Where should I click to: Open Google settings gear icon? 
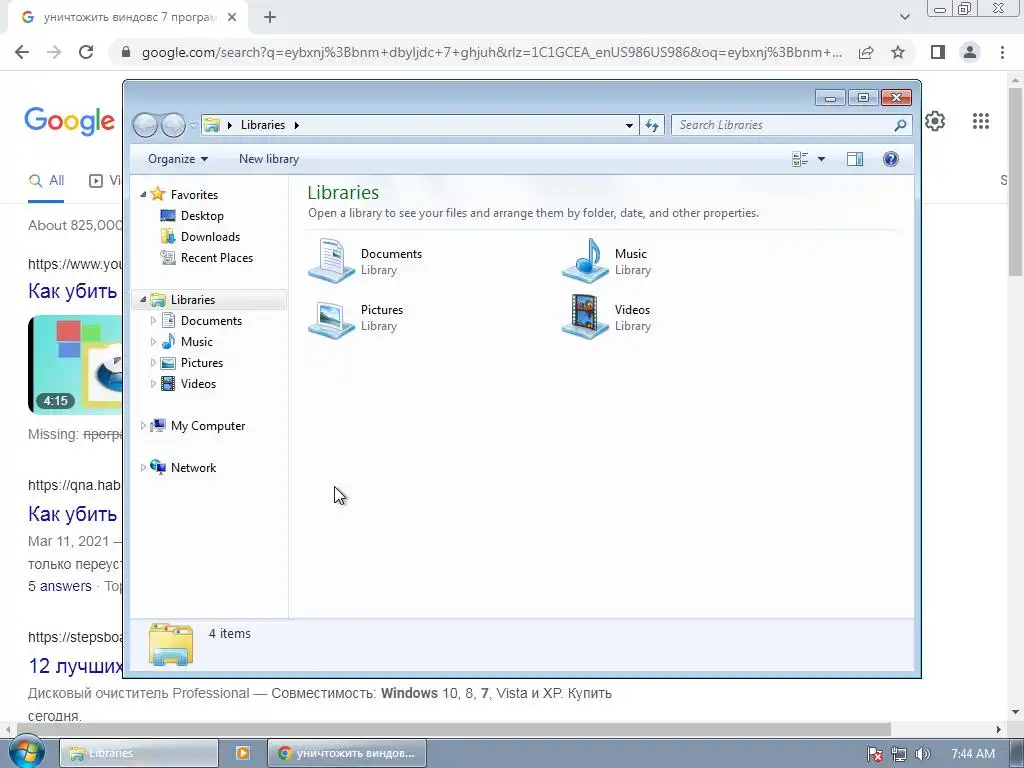pos(935,121)
